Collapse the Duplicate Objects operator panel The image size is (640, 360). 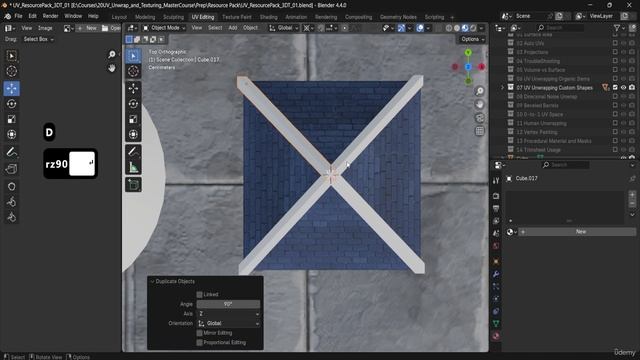click(152, 281)
